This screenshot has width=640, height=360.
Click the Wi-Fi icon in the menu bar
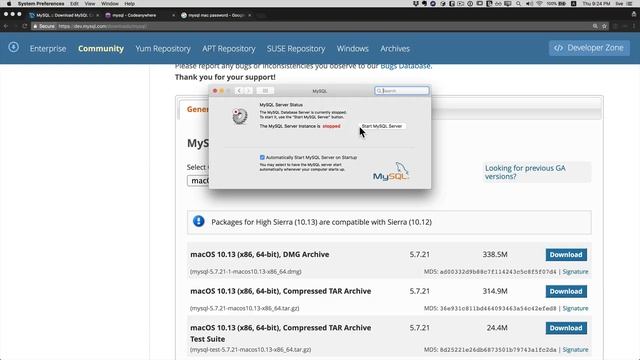(x=539, y=3)
